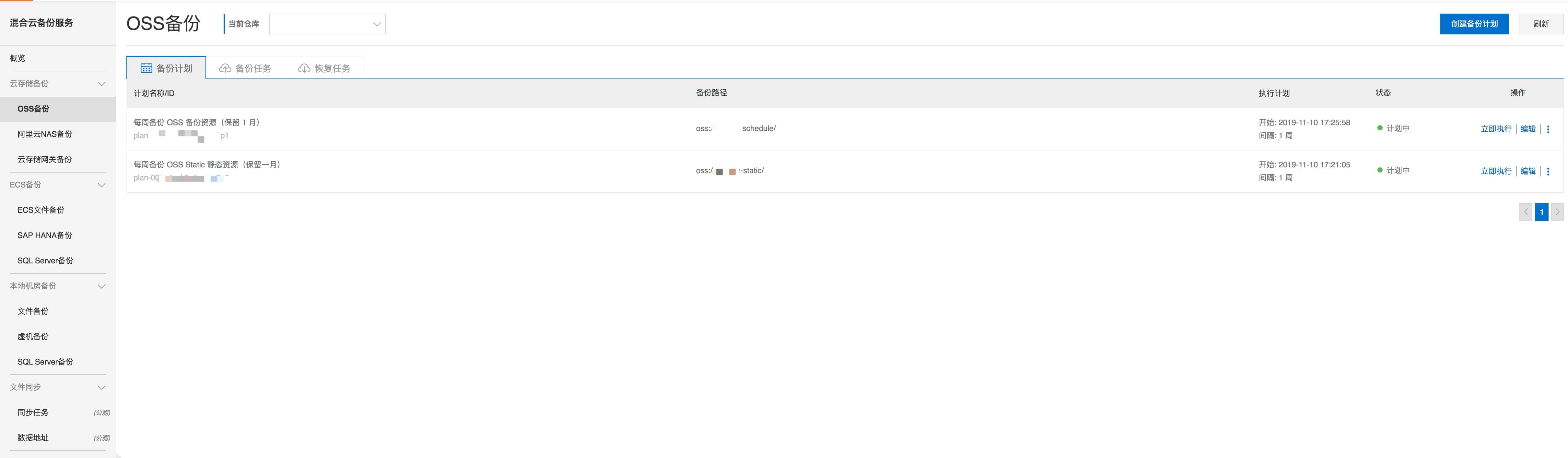Open 同步任务 in sidebar
1568x458 pixels.
point(33,412)
